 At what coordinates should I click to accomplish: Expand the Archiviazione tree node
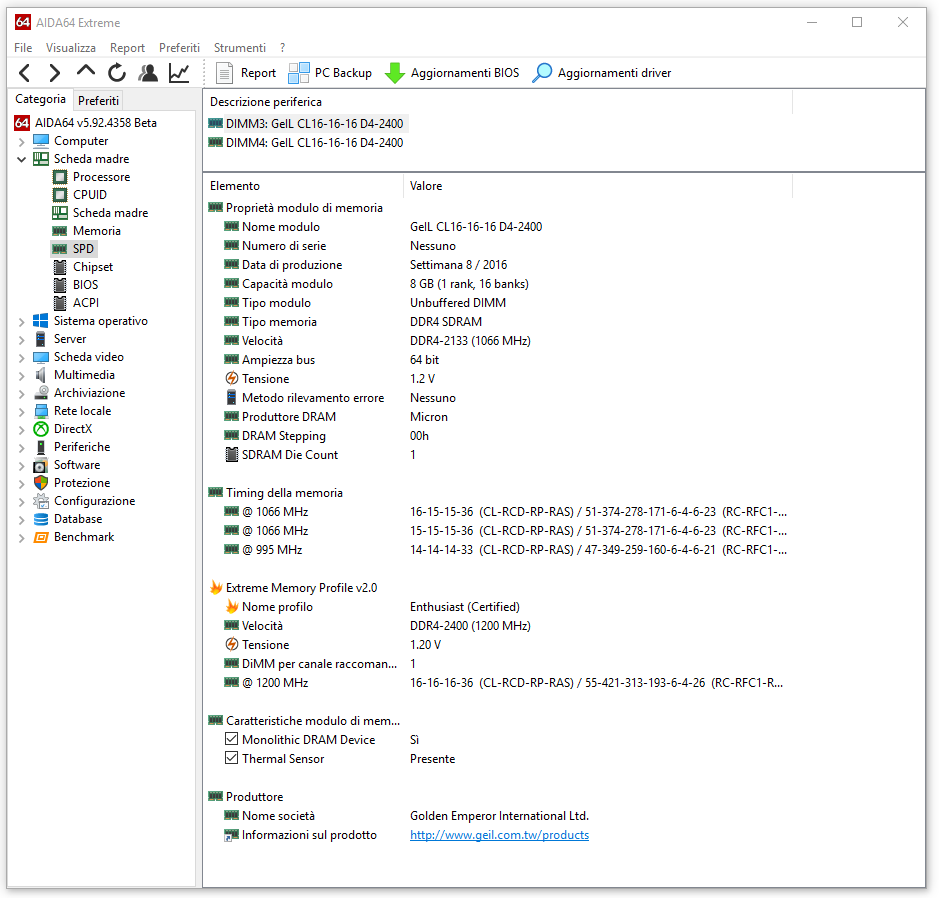22,393
